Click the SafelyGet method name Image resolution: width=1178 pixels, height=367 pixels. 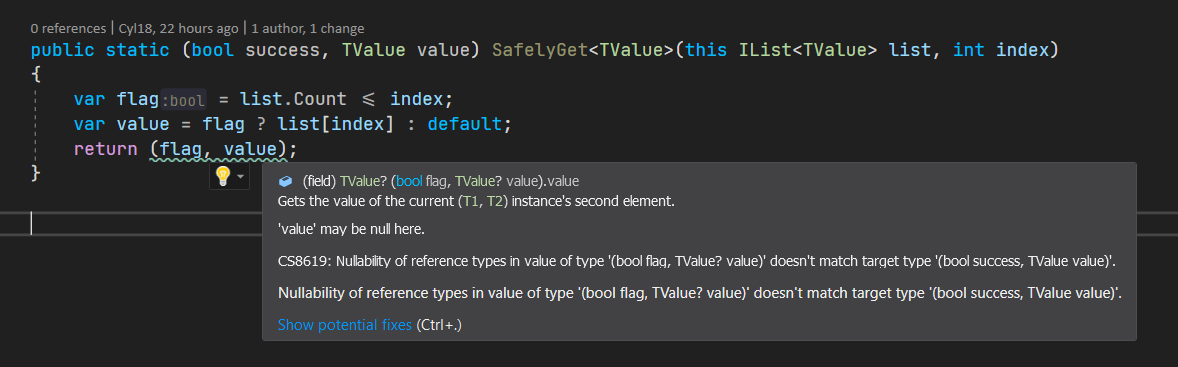point(539,51)
